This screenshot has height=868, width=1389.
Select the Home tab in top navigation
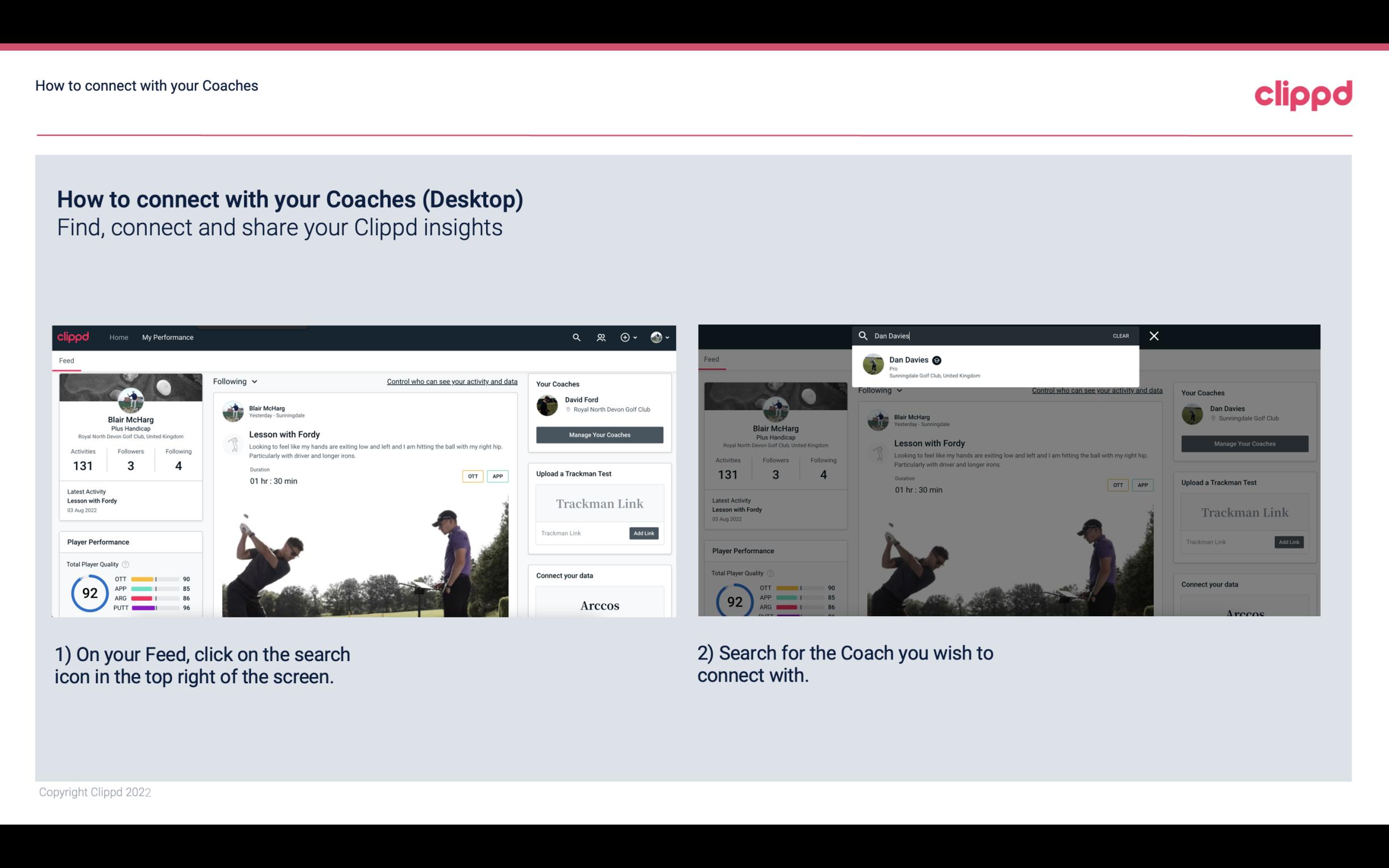(118, 337)
